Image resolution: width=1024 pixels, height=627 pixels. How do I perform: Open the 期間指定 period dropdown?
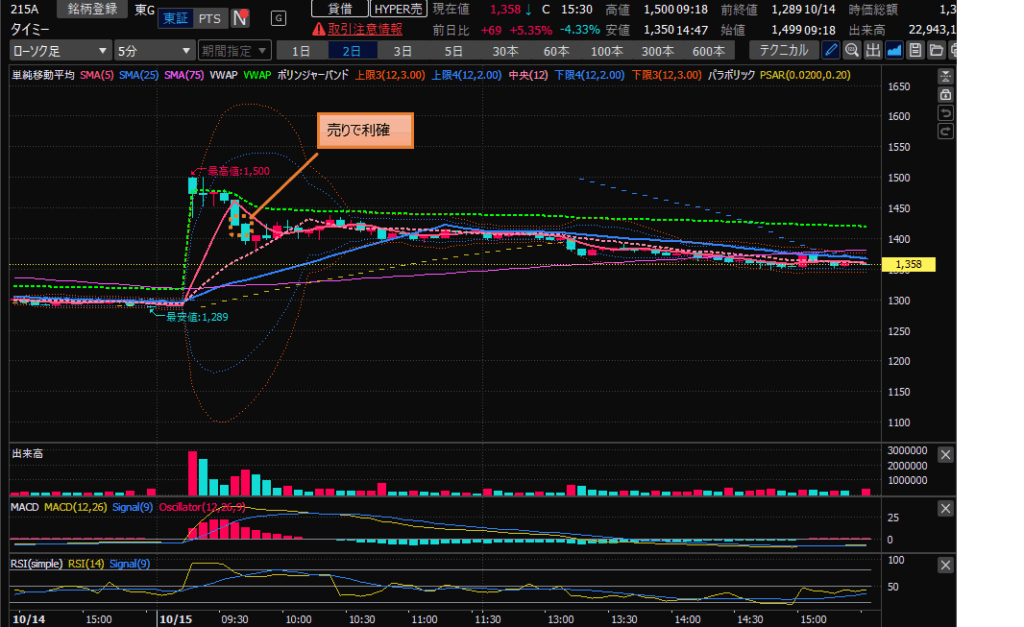[235, 50]
